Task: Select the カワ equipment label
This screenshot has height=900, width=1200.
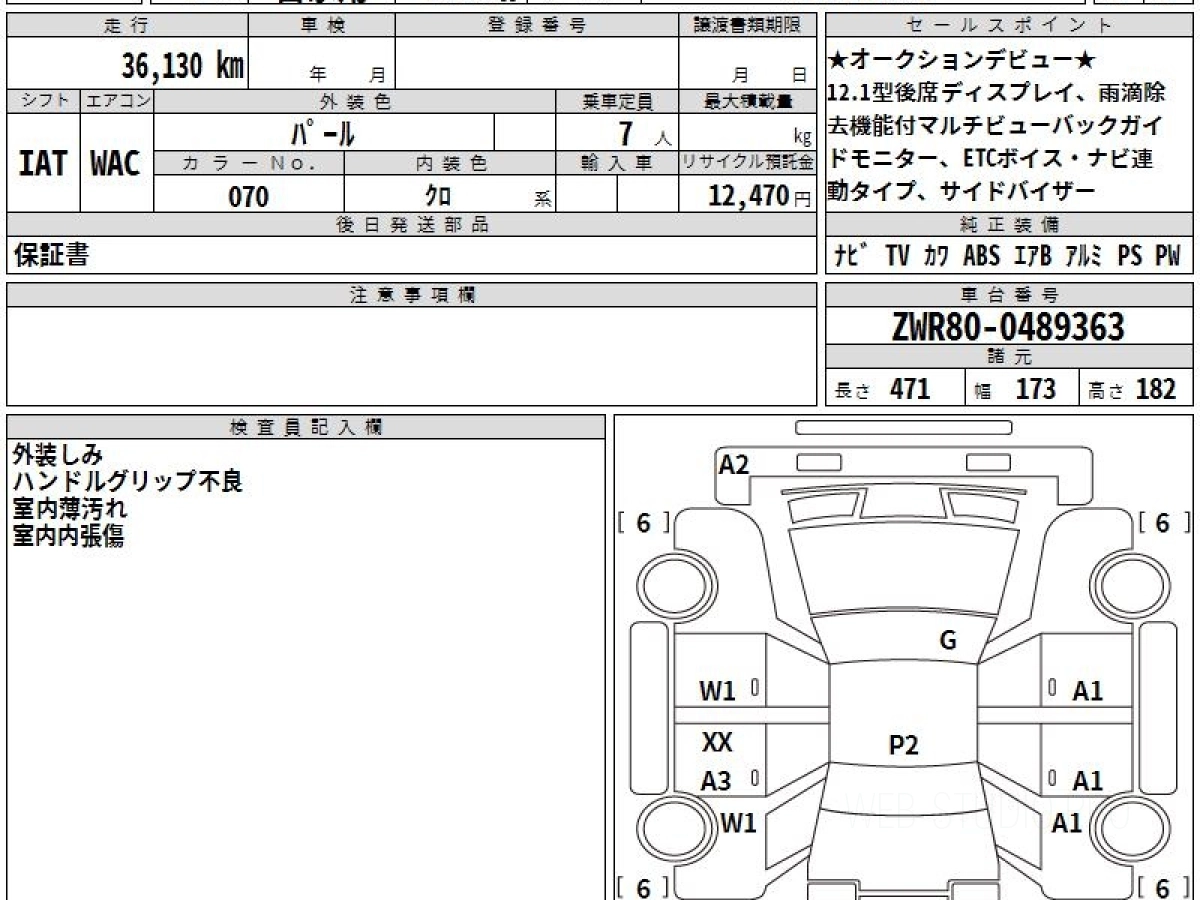Action: click(937, 256)
